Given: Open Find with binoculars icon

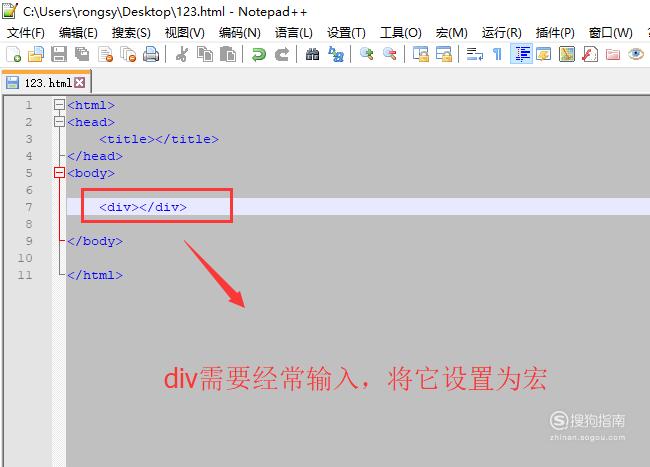Looking at the screenshot, I should 312,54.
